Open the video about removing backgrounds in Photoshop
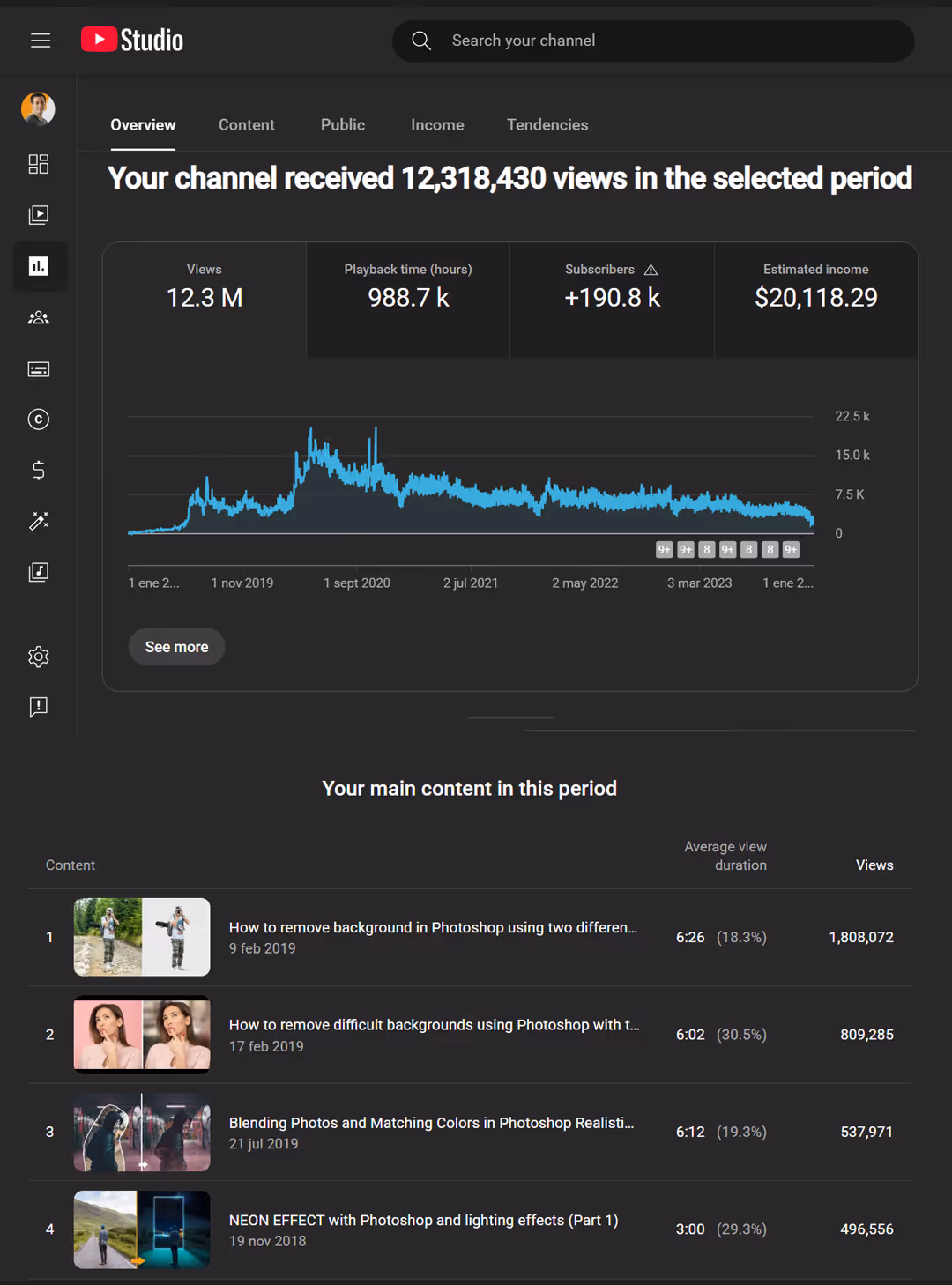952x1285 pixels. point(432,927)
